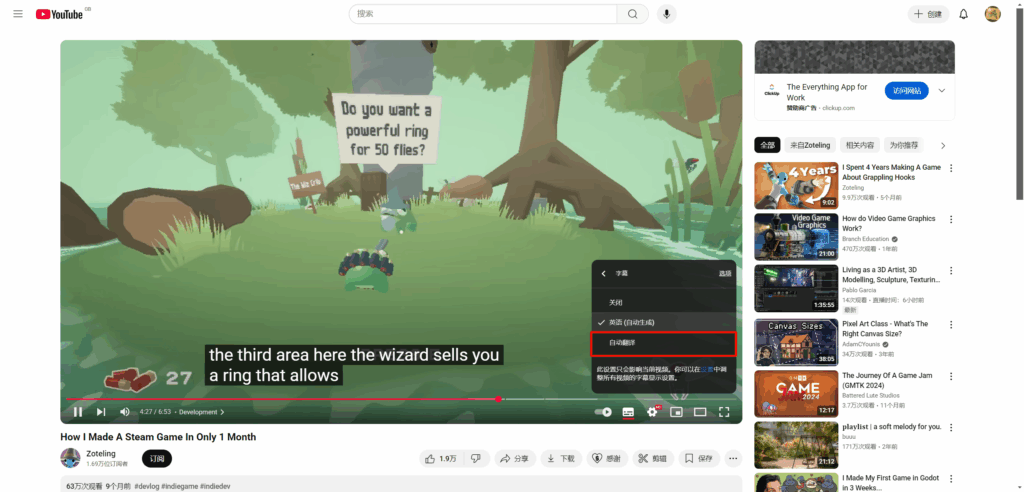Mute the video volume

pos(125,412)
